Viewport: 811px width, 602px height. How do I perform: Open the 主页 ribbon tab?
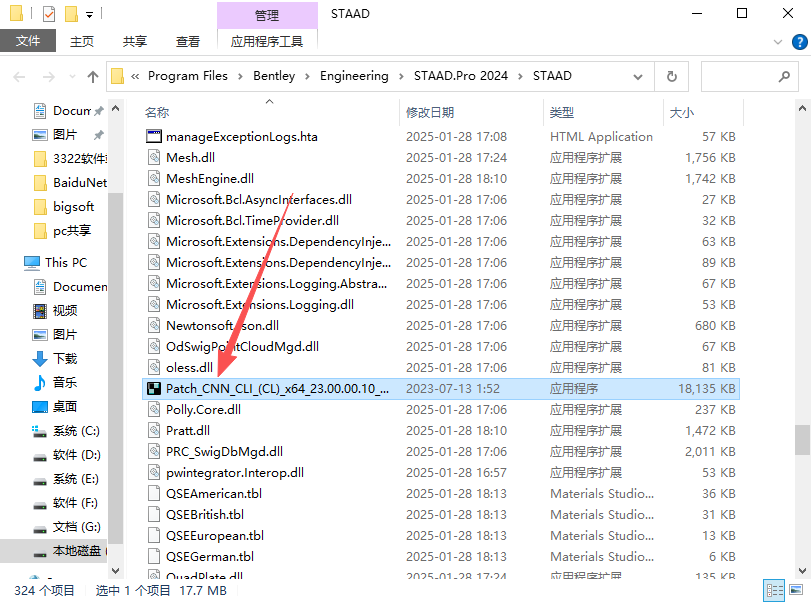(82, 41)
